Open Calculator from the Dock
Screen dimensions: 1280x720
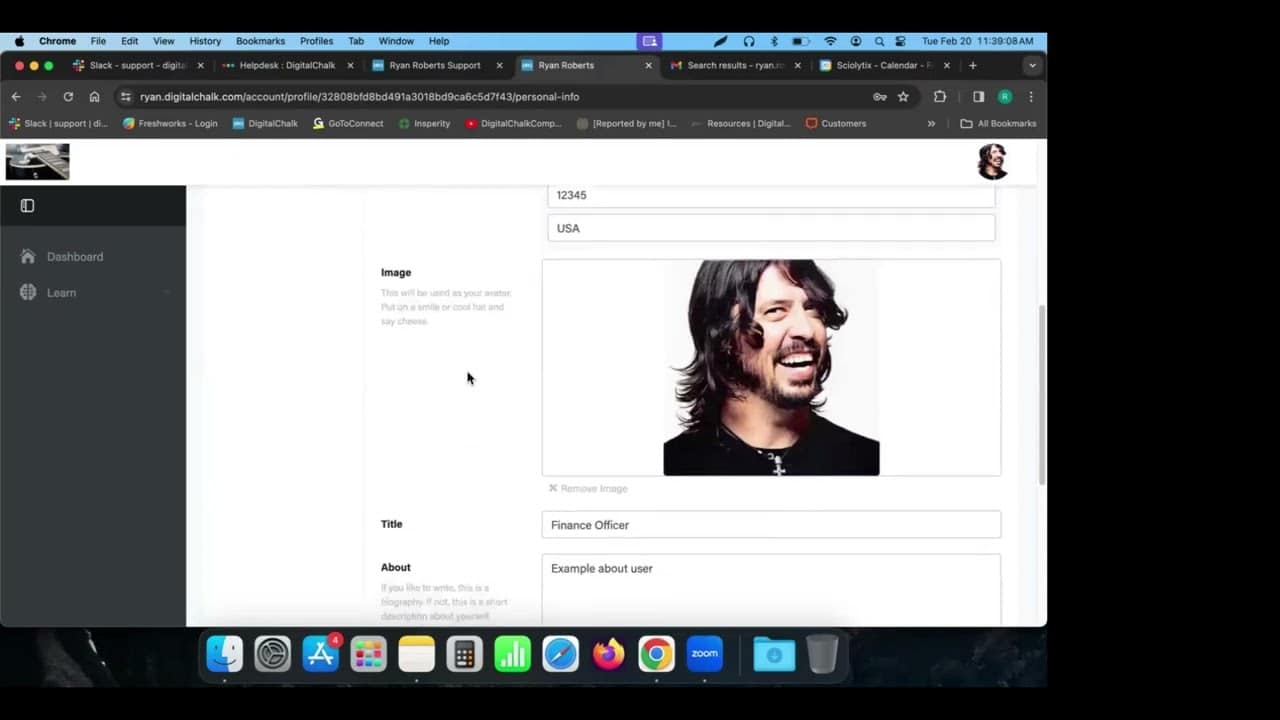[464, 655]
